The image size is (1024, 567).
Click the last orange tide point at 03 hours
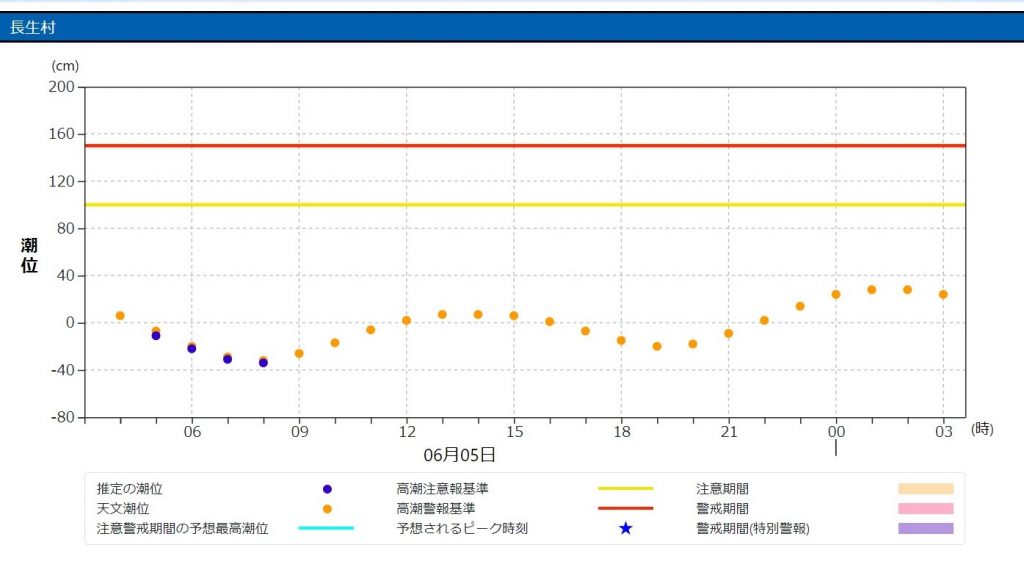point(943,295)
